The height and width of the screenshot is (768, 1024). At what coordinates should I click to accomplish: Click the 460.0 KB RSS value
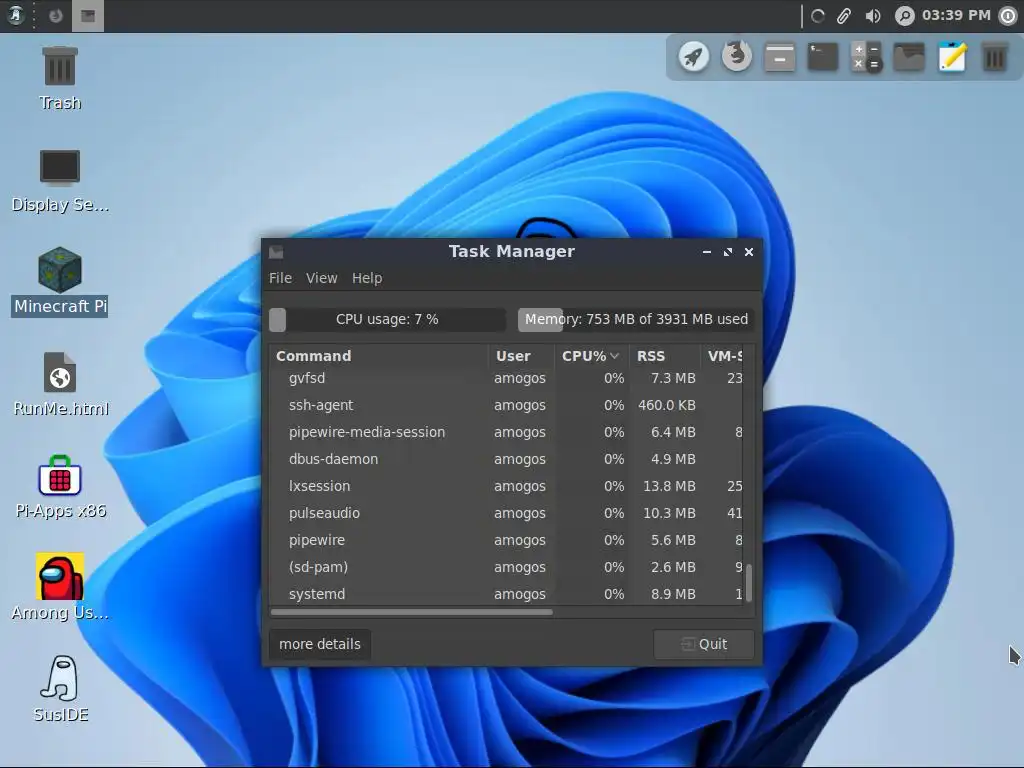(x=666, y=405)
